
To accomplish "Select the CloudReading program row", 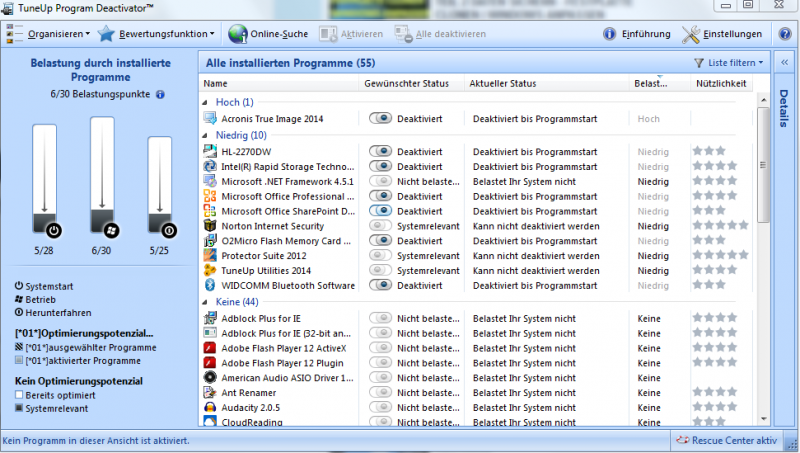I will coord(478,421).
